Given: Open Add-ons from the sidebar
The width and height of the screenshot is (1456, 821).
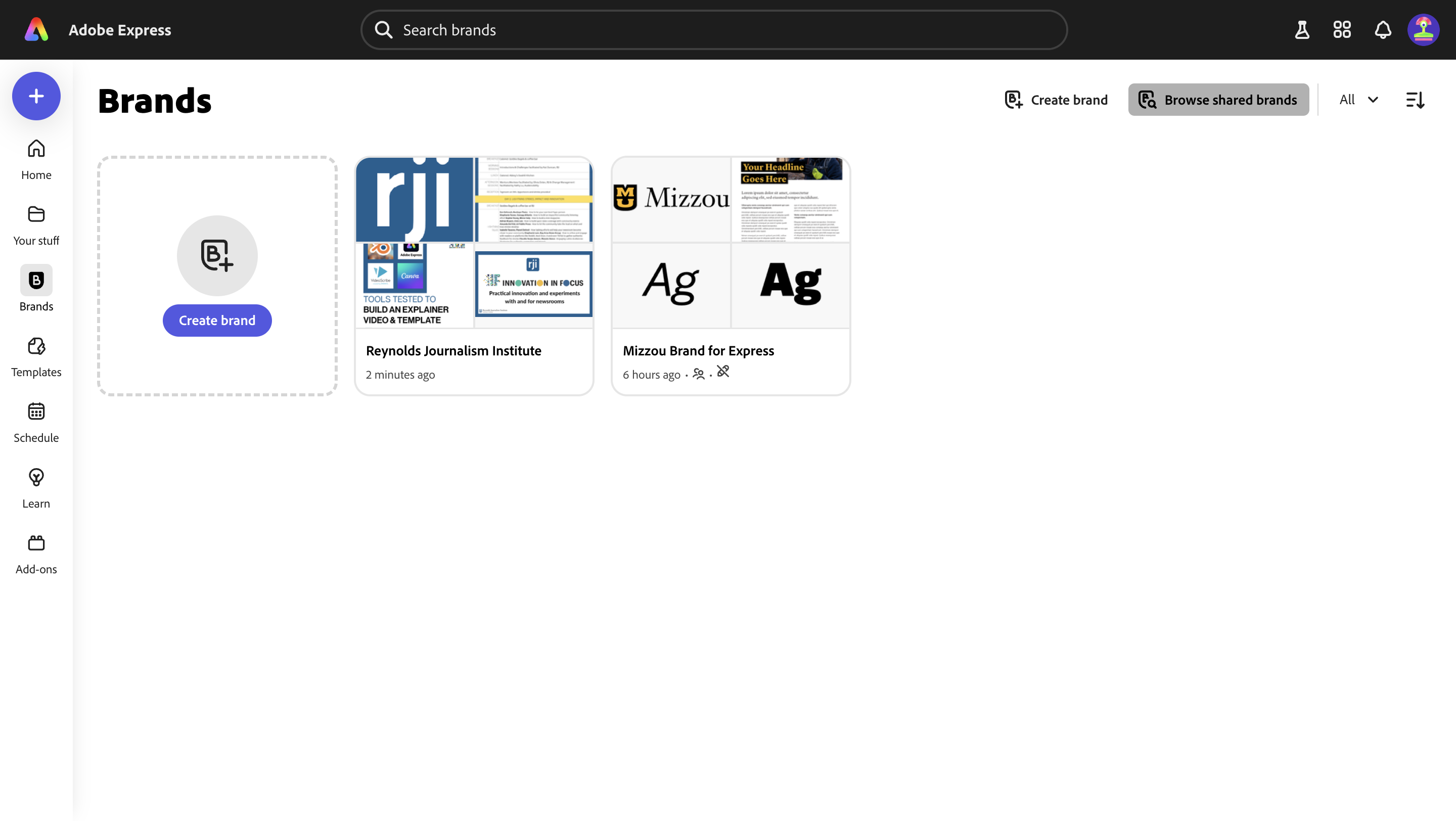Looking at the screenshot, I should (x=35, y=554).
